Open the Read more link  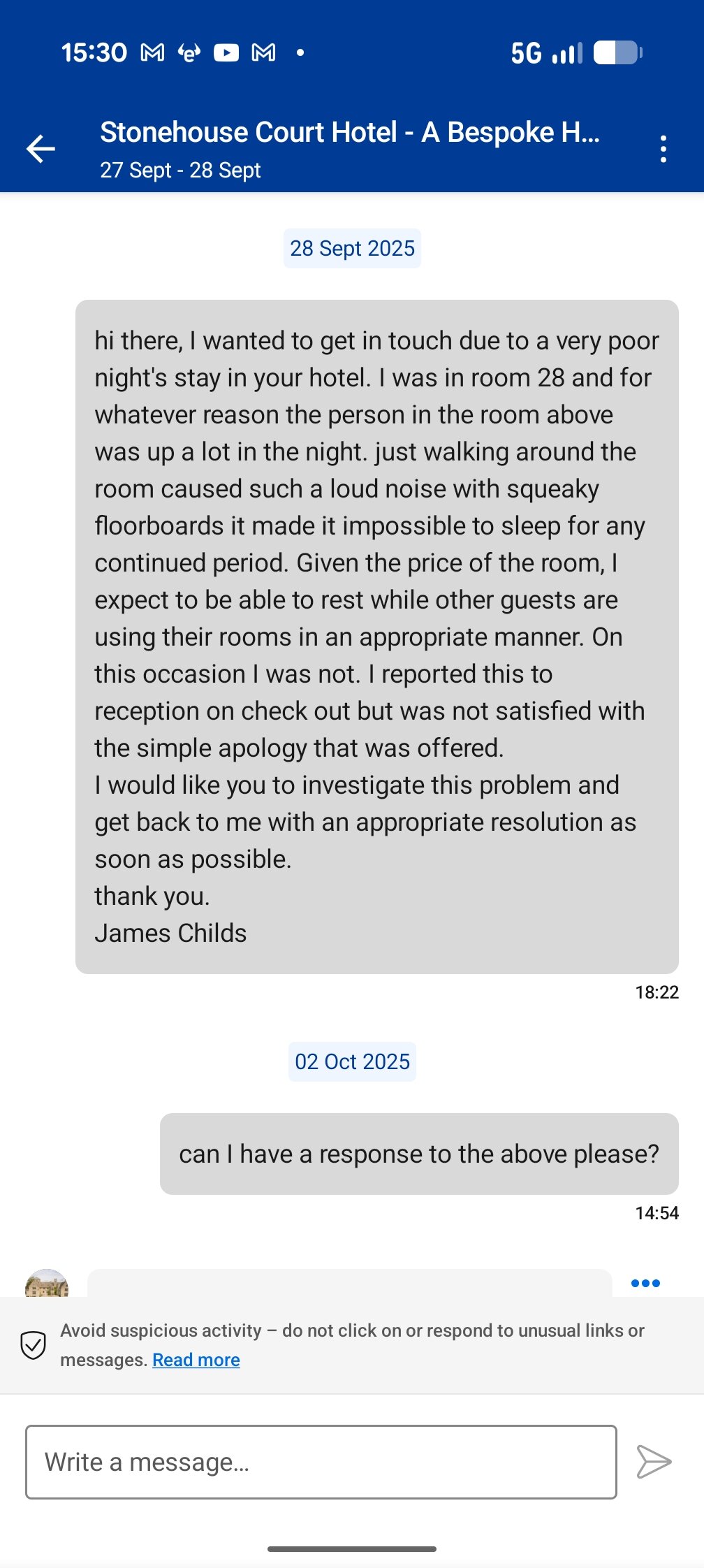[196, 1360]
